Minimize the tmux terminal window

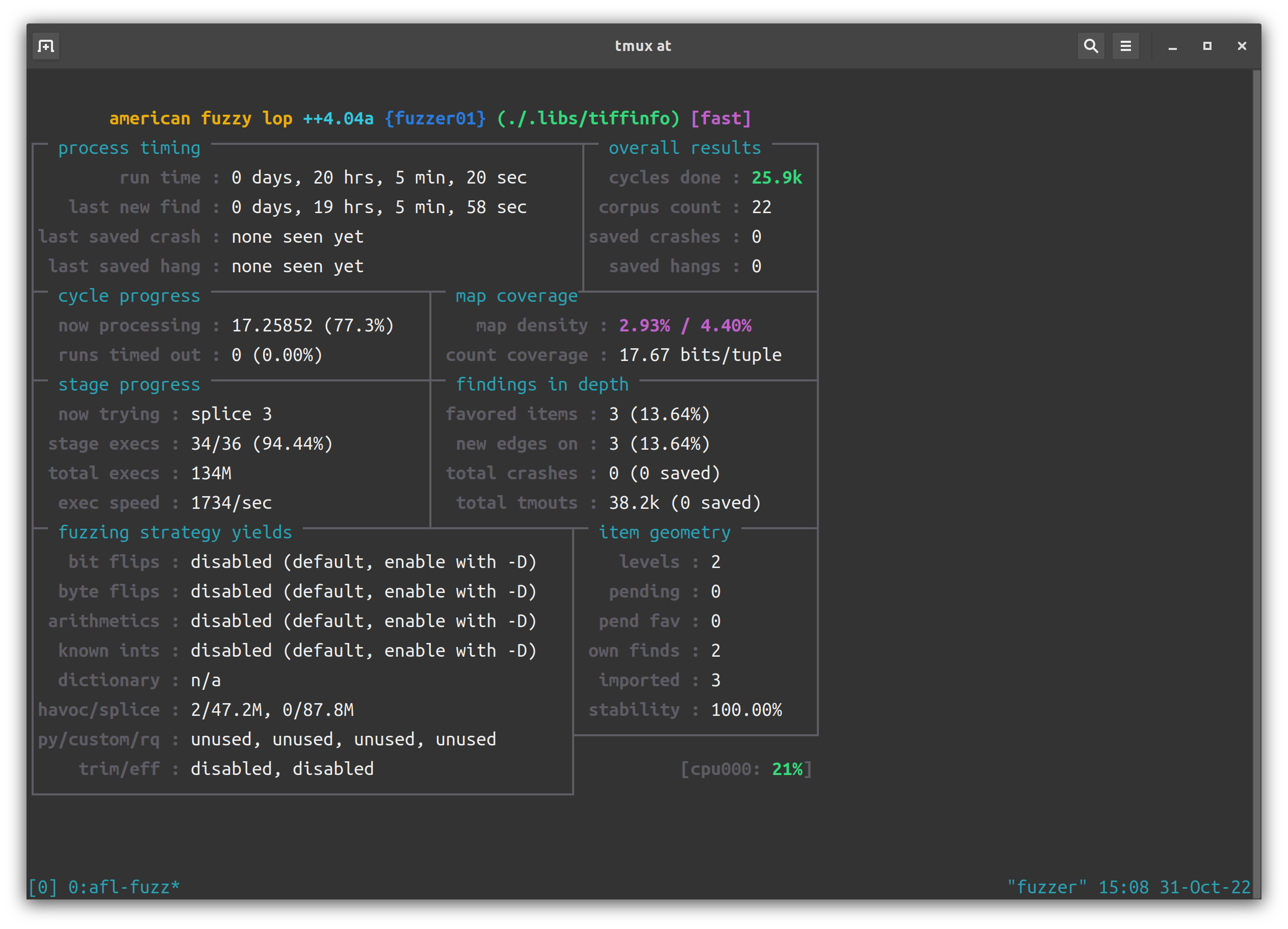coord(1172,46)
